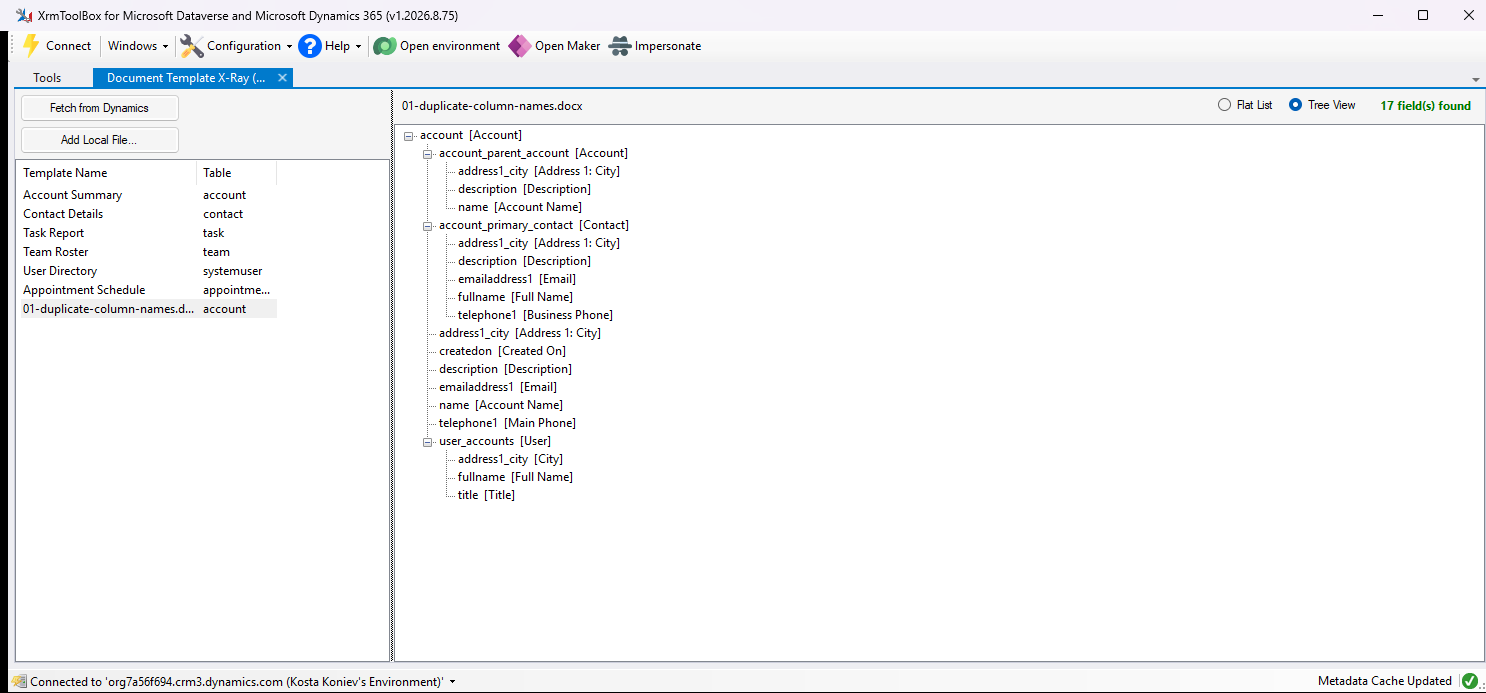Switch to the Tools tab
Image resolution: width=1486 pixels, height=693 pixels.
[47, 78]
